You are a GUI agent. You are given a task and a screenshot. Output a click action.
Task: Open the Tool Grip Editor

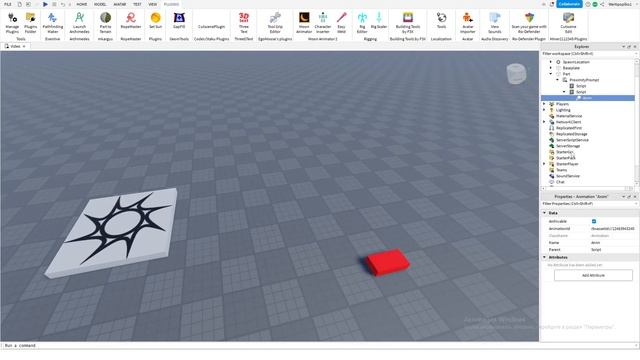tap(275, 23)
